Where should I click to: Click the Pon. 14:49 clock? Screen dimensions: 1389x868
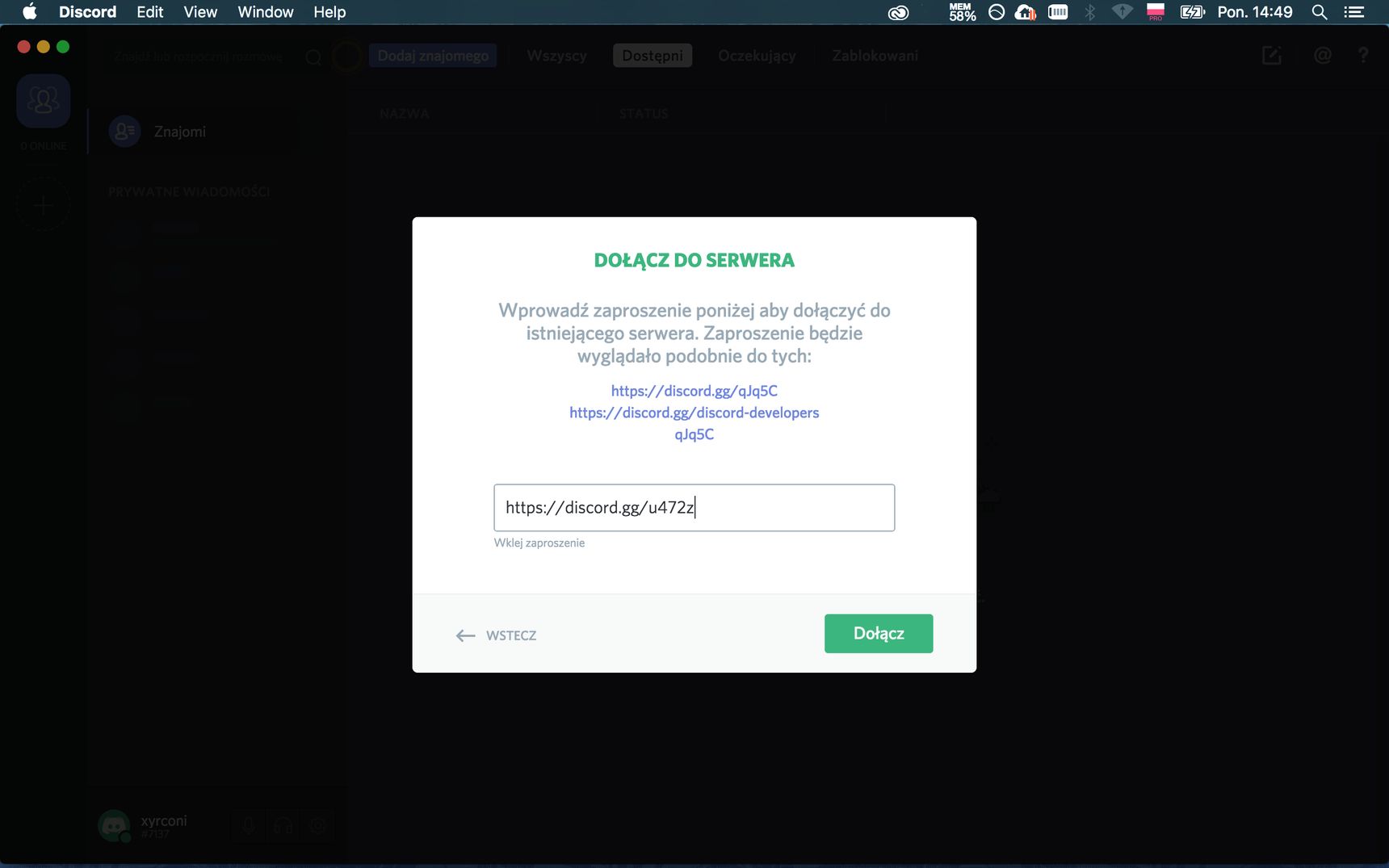point(1255,12)
